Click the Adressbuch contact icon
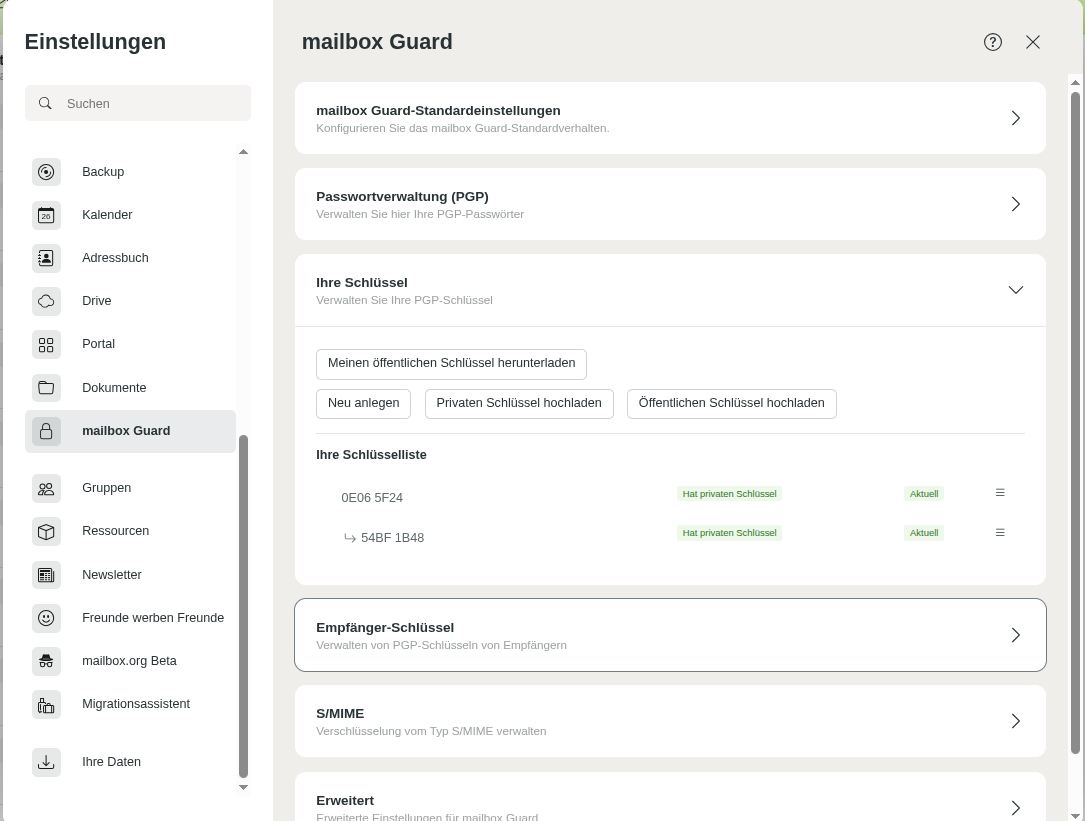 46,258
